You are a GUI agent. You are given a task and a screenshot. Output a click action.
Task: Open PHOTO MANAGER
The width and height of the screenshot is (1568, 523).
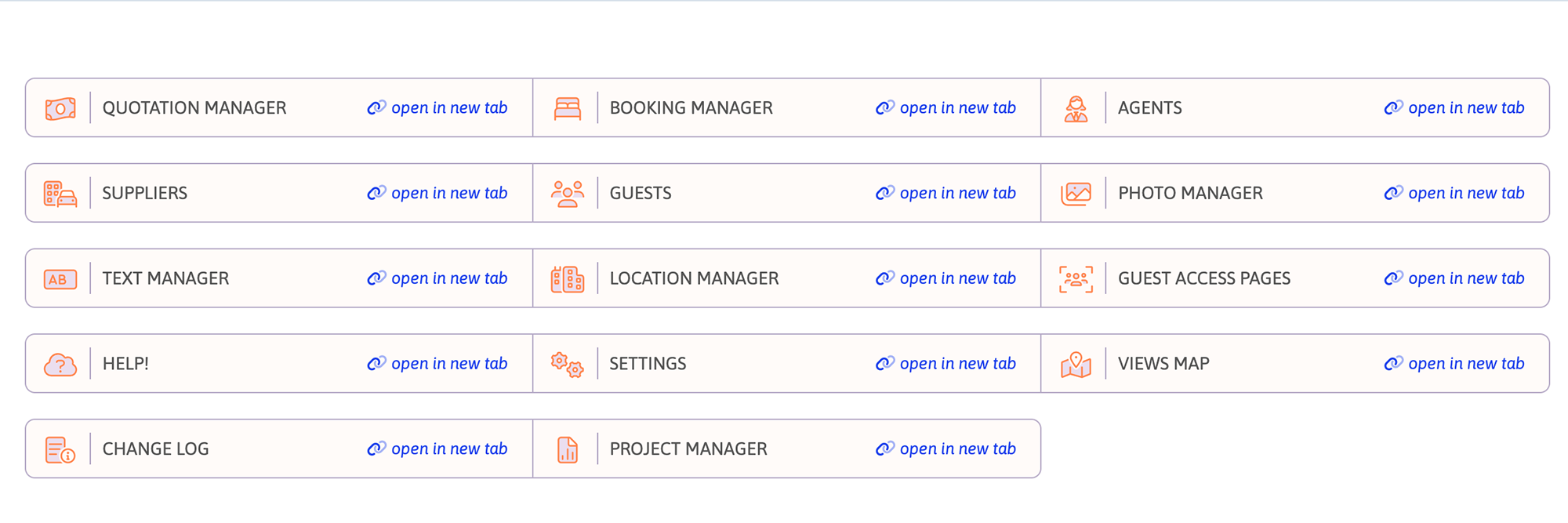pyautogui.click(x=1190, y=194)
